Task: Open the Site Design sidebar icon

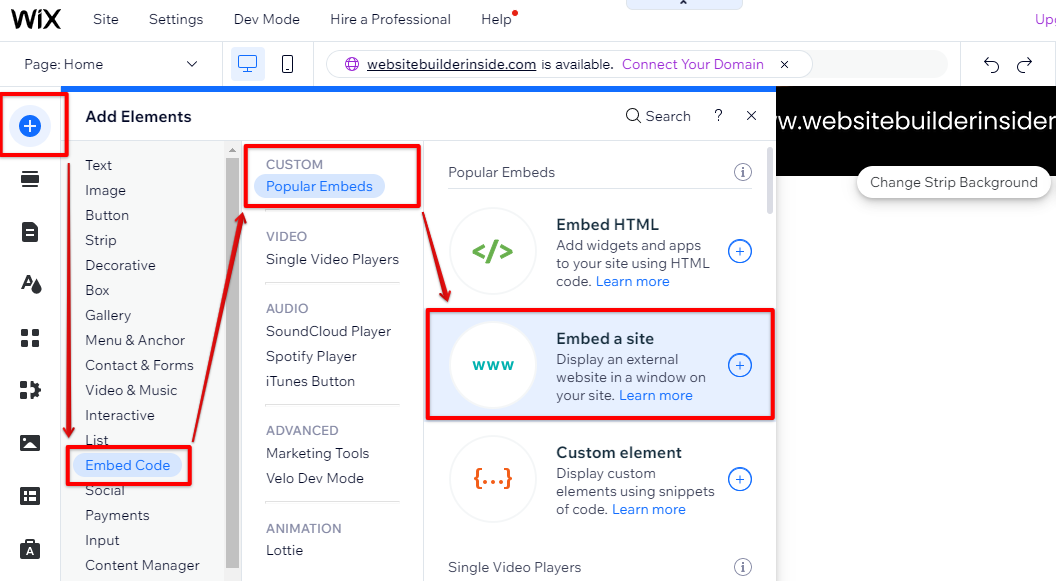Action: click(x=30, y=284)
